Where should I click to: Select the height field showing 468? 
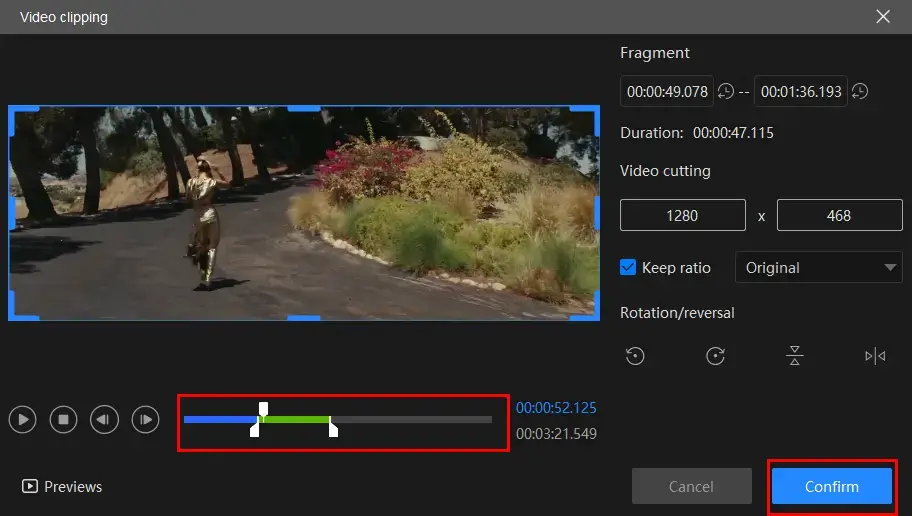pos(826,215)
